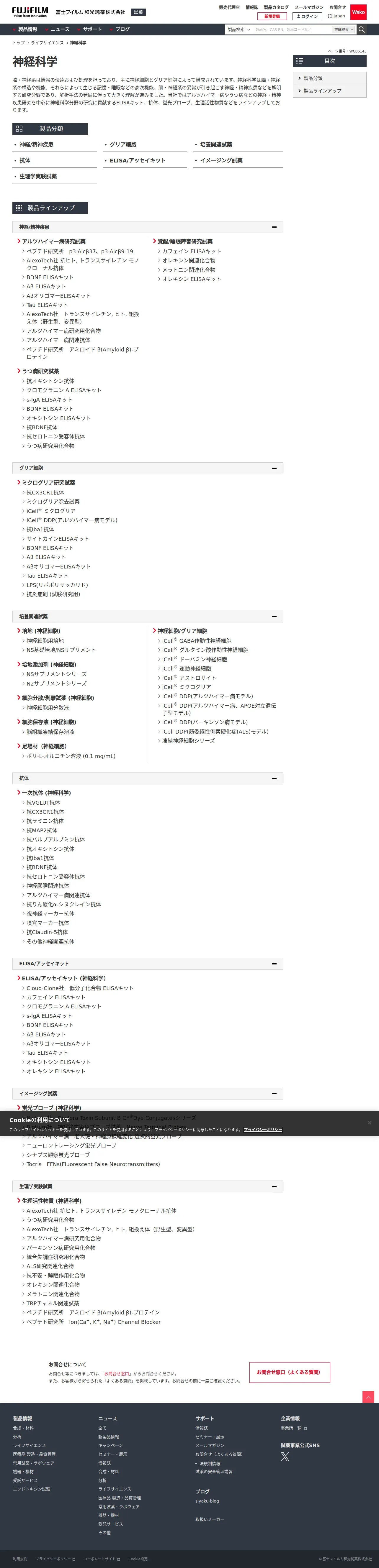Click メールマガジン in the top header

pyautogui.click(x=309, y=7)
